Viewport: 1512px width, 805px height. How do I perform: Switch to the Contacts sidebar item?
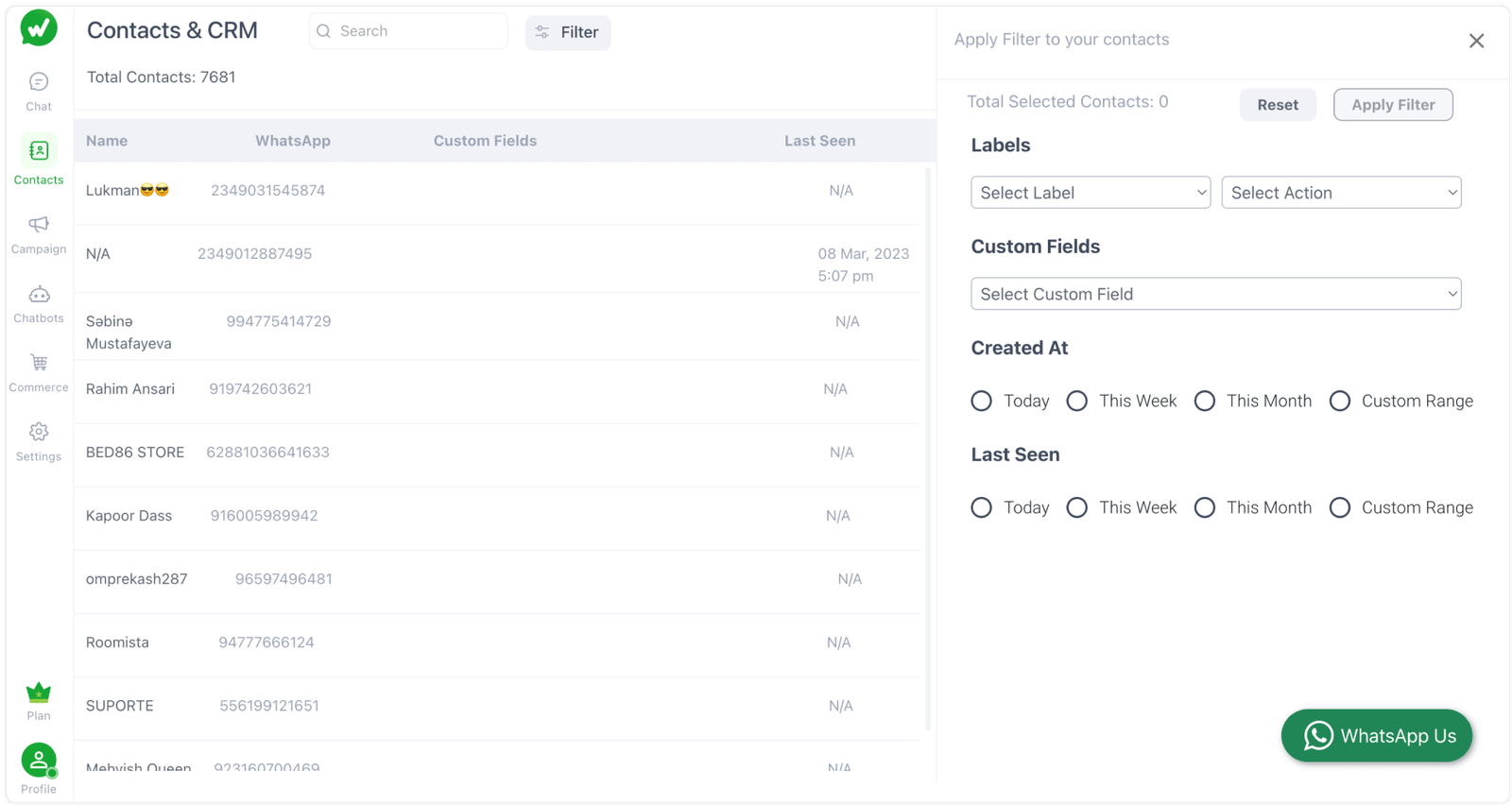39,159
